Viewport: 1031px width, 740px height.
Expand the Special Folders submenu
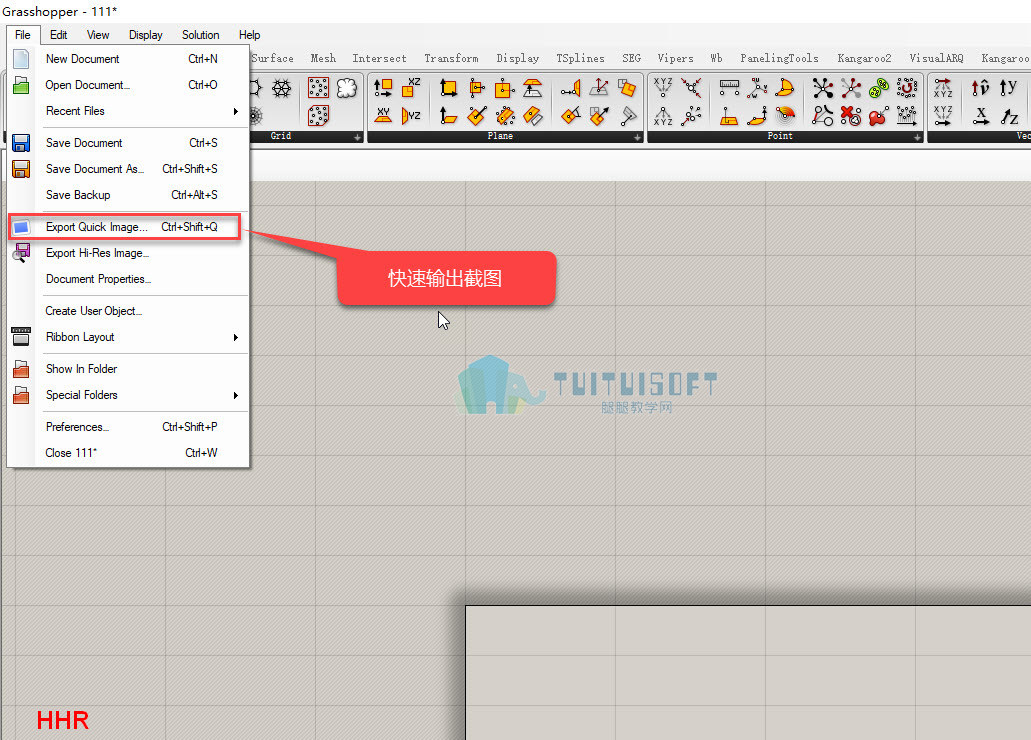(235, 395)
